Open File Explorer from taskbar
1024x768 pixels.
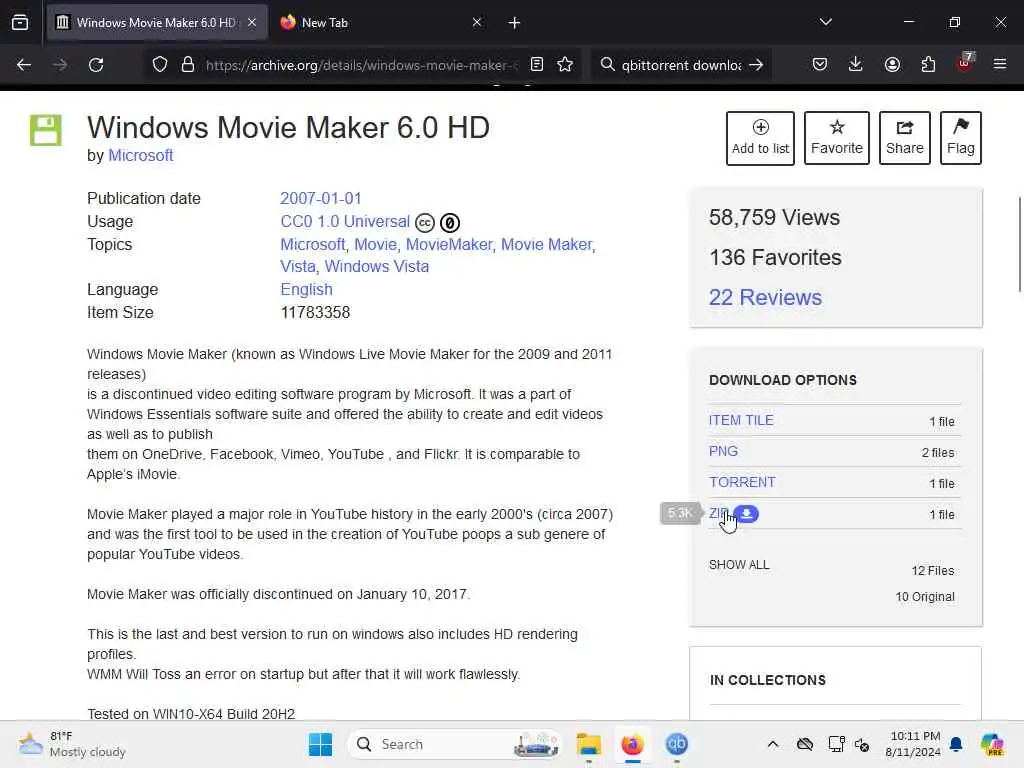coord(588,744)
